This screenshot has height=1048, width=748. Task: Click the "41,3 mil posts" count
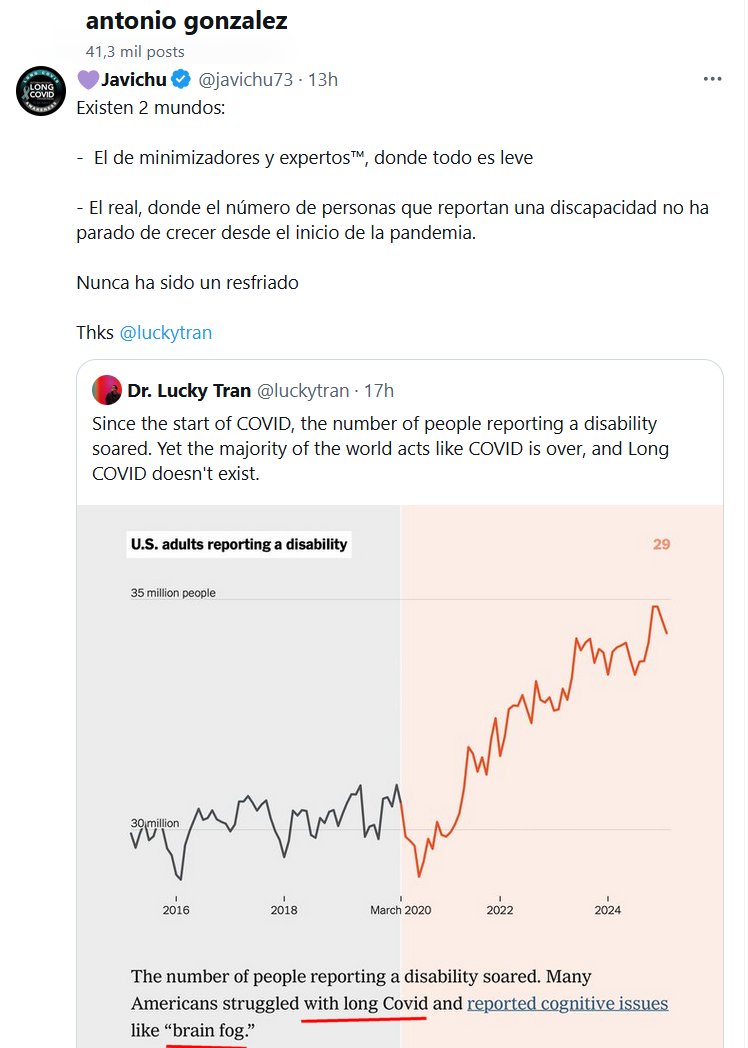135,51
